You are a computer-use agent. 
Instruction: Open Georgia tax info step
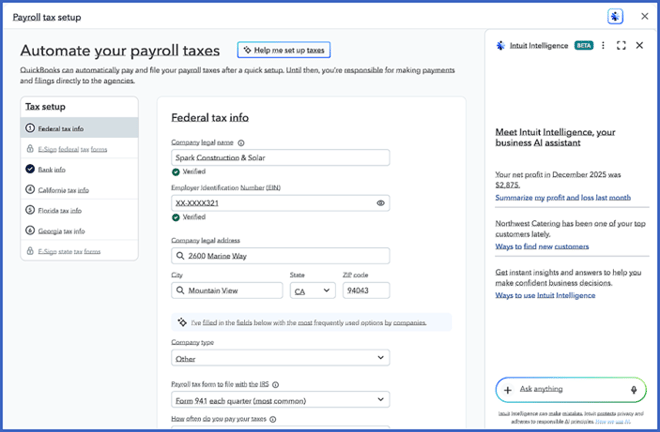click(x=80, y=231)
